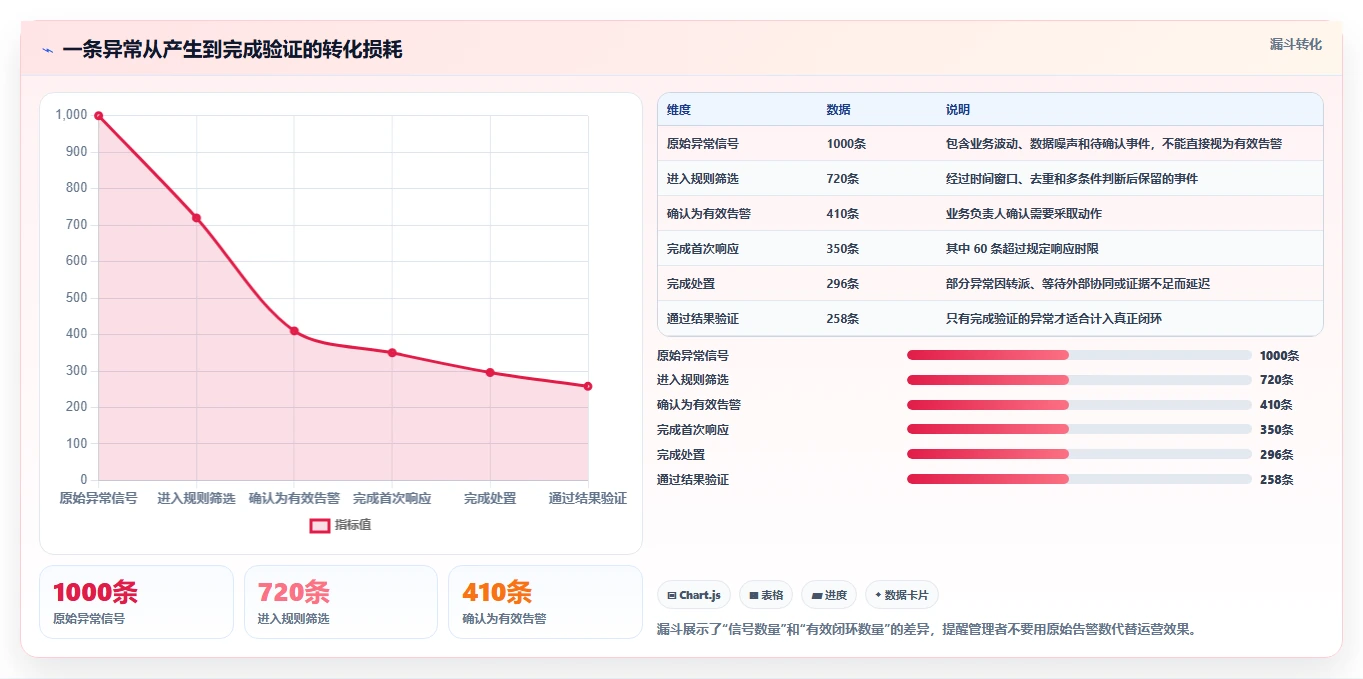Viewport: 1363px width, 679px height.
Task: Select the 原始异常信号 table row label
Action: click(703, 144)
